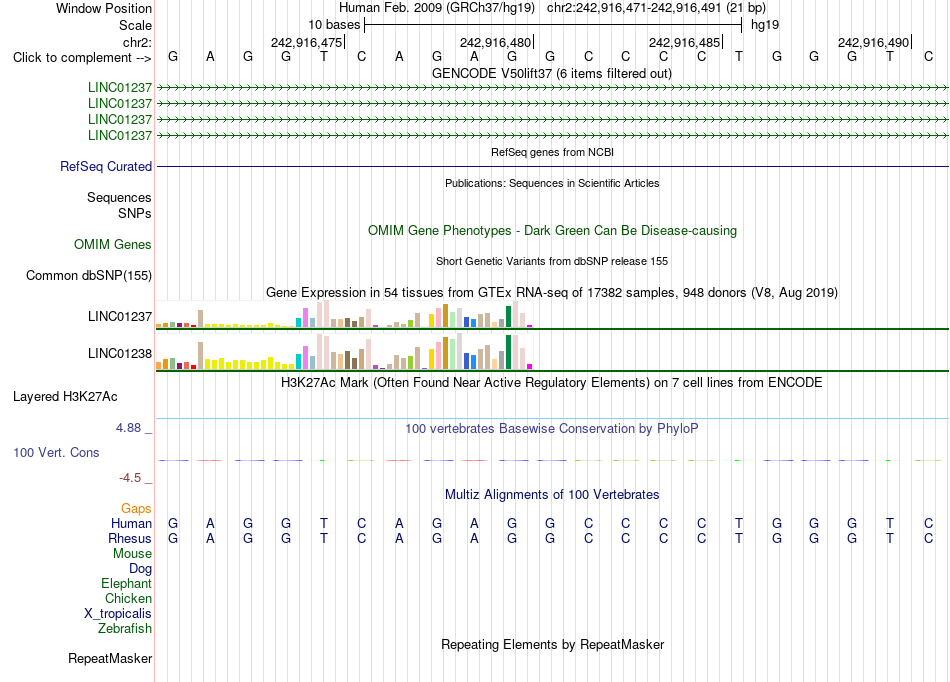Click the OMIM Genes label
Viewport: 950px width, 682px height.
pyautogui.click(x=113, y=244)
